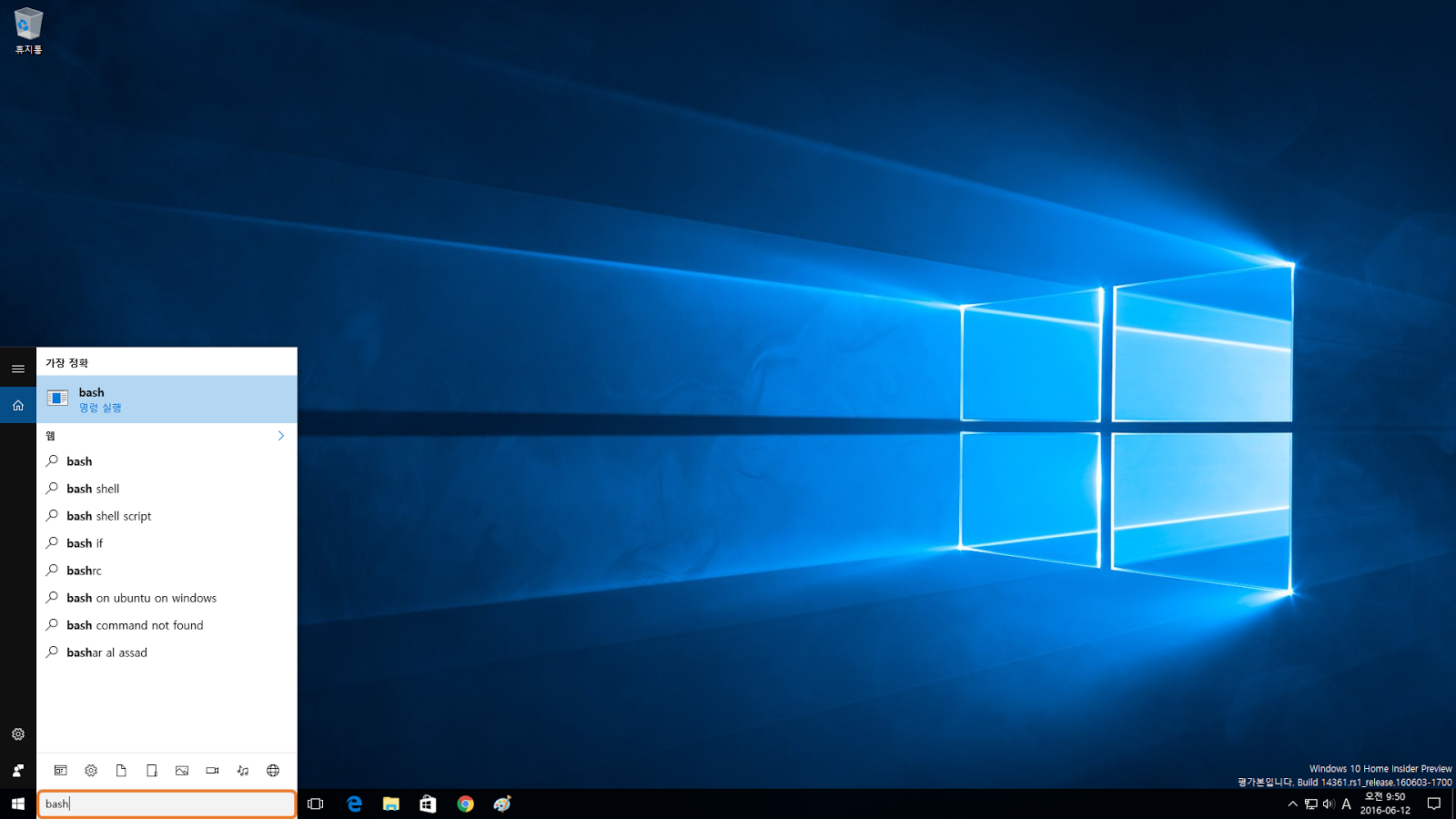The width and height of the screenshot is (1456, 819).
Task: Expand the search sidebar hamburger menu
Action: tap(17, 368)
